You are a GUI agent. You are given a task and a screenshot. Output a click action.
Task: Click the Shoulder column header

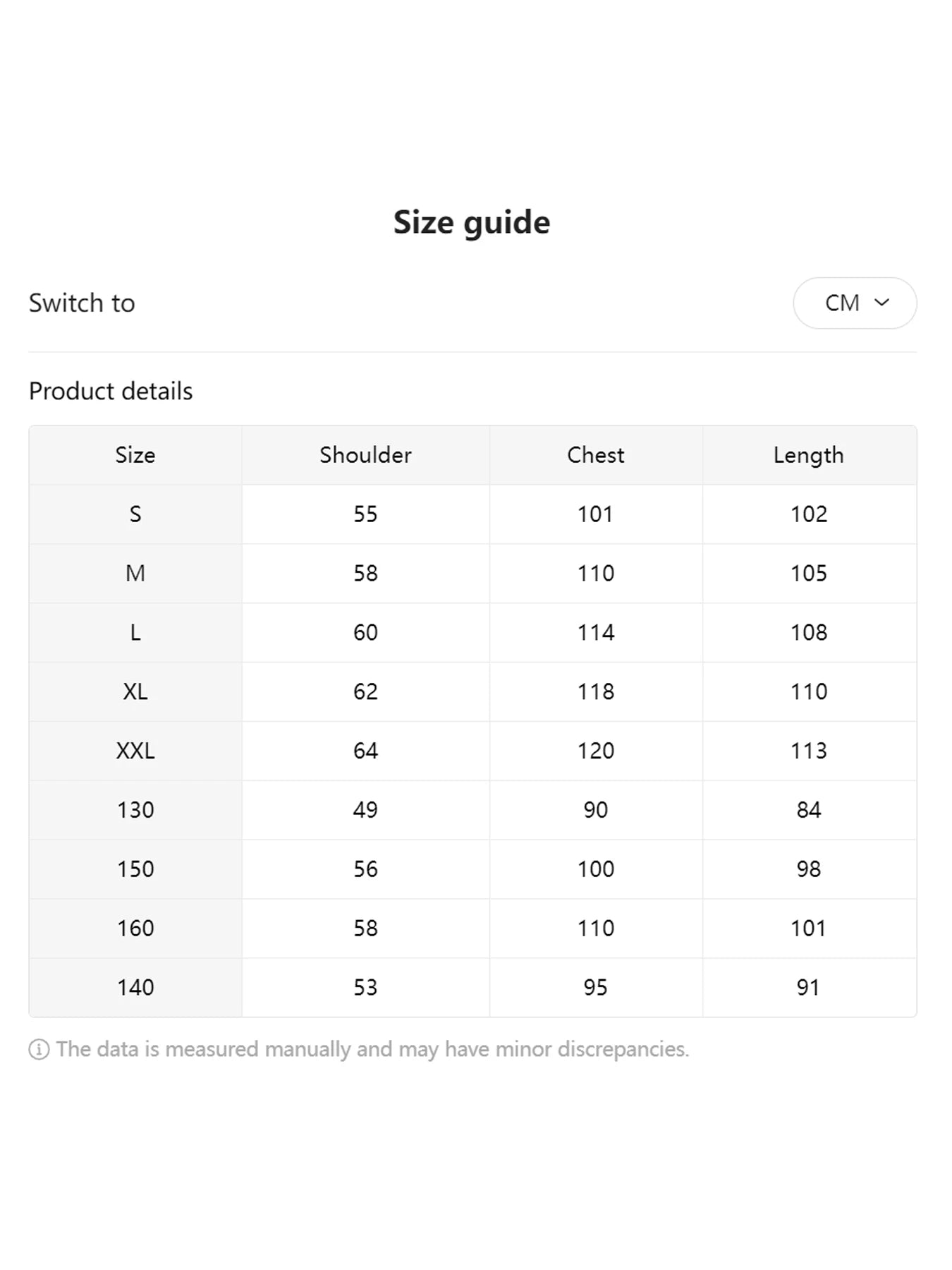(x=365, y=455)
